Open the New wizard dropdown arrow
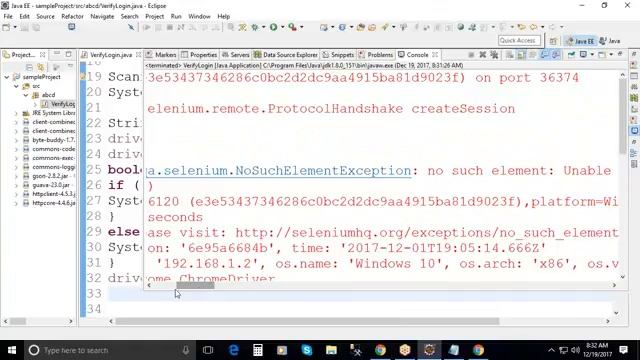Screen dimensions: 640x360 point(15,27)
